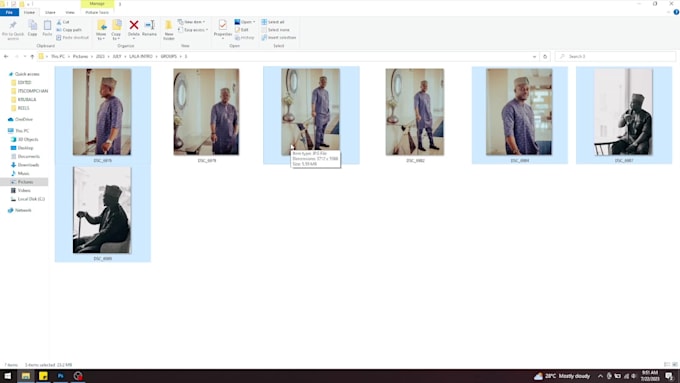Click History in the Open group
680x383 pixels.
[245, 38]
